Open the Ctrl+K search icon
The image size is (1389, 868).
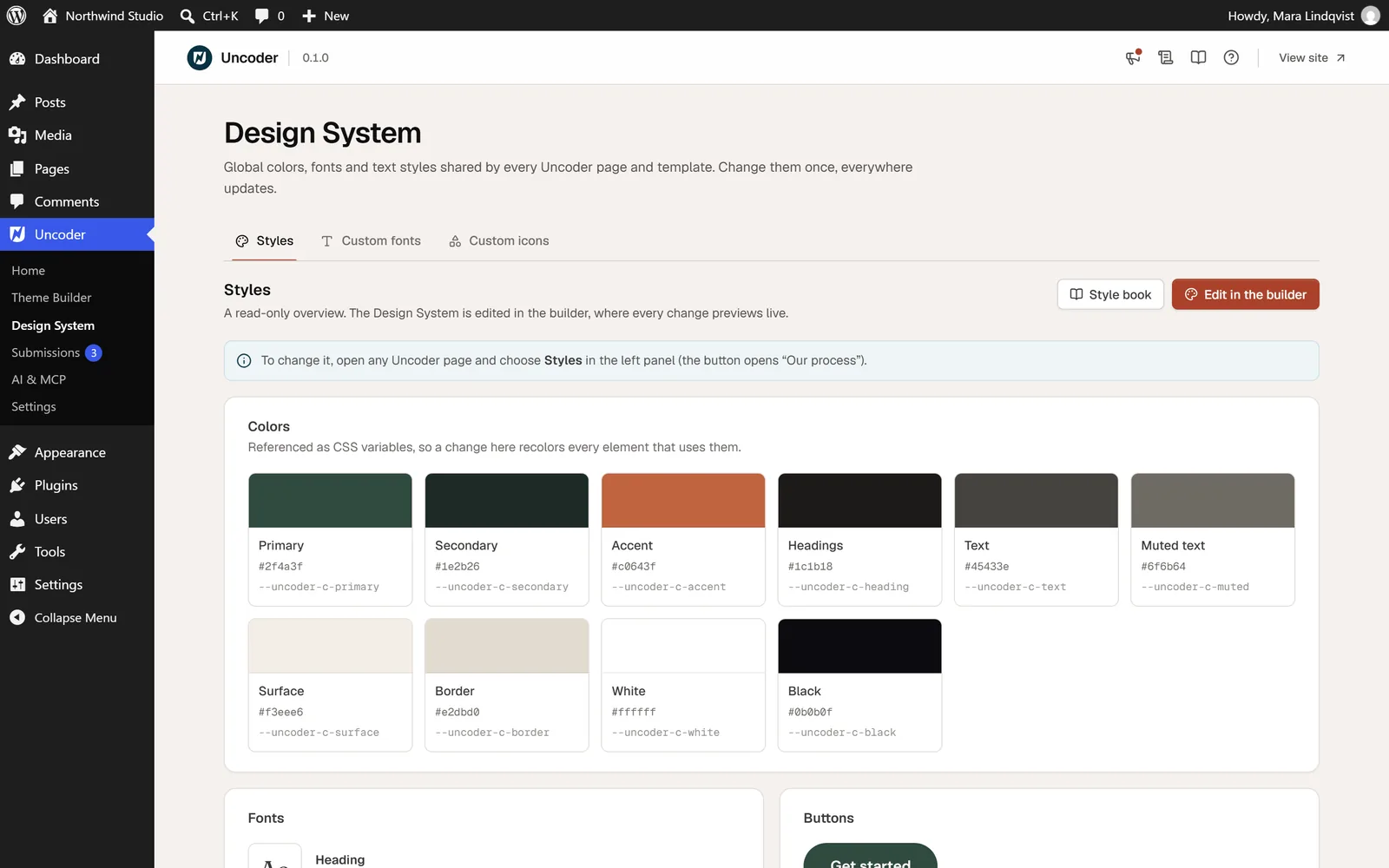tap(187, 16)
